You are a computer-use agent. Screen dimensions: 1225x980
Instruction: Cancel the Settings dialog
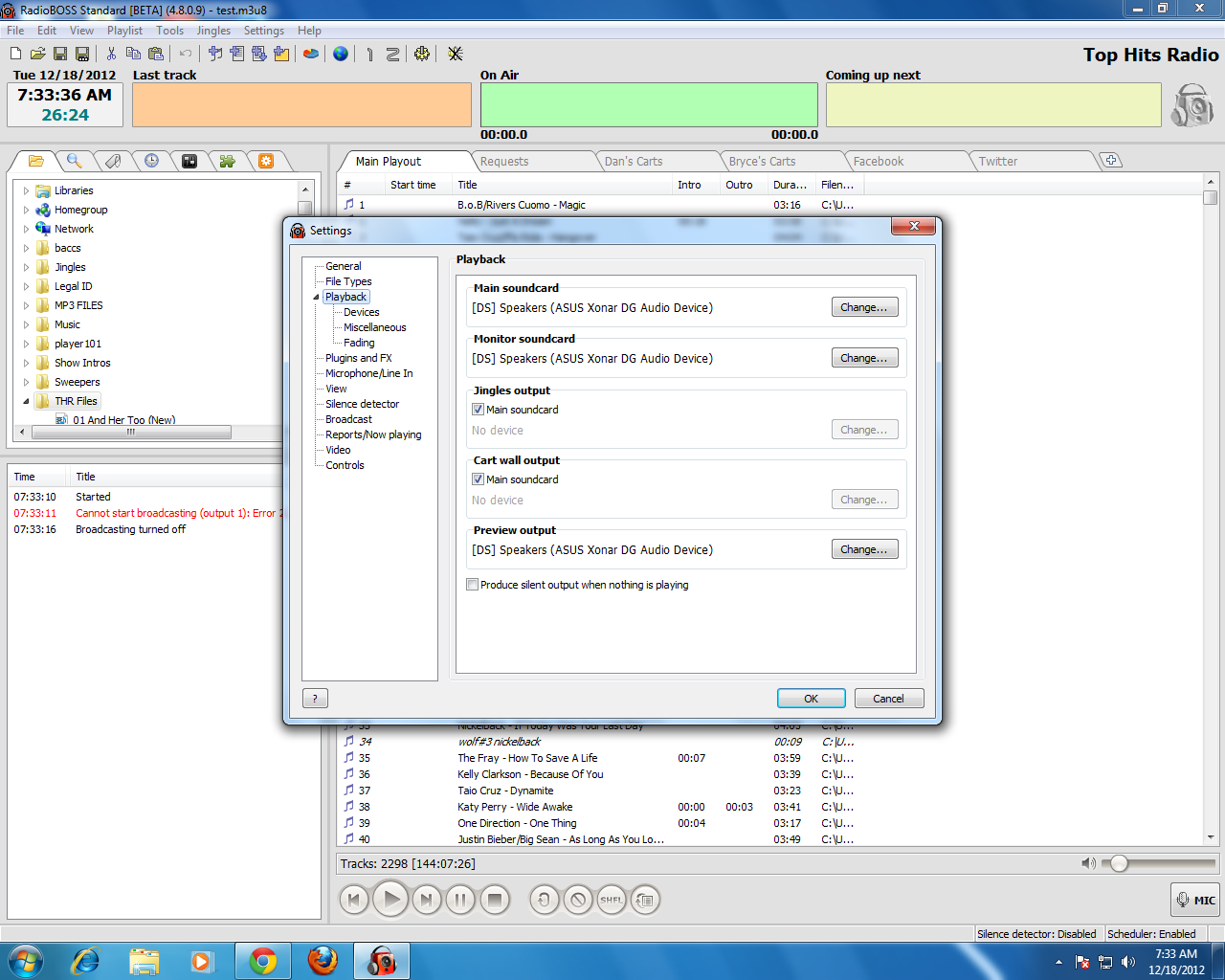(888, 699)
